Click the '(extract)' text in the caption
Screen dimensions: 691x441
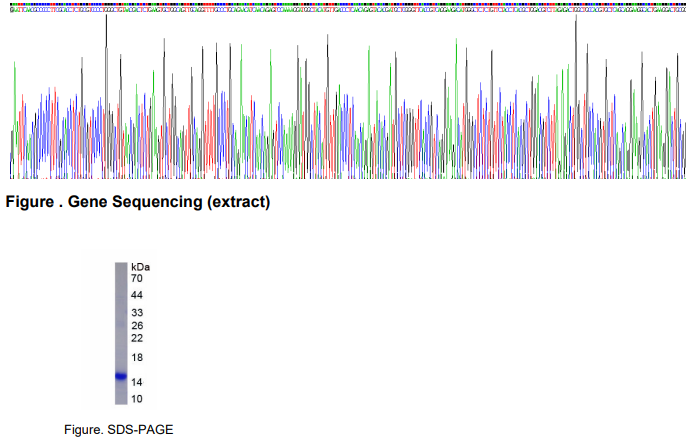pyautogui.click(x=238, y=203)
